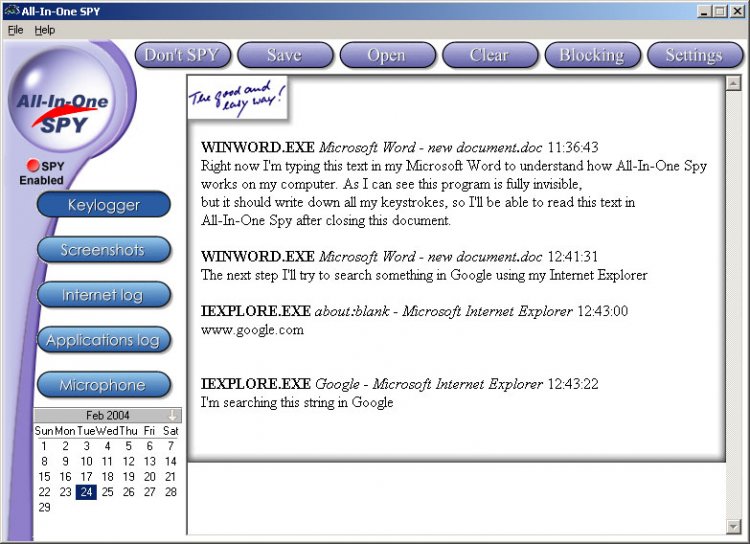Open the File menu
This screenshot has width=750, height=544.
[15, 30]
